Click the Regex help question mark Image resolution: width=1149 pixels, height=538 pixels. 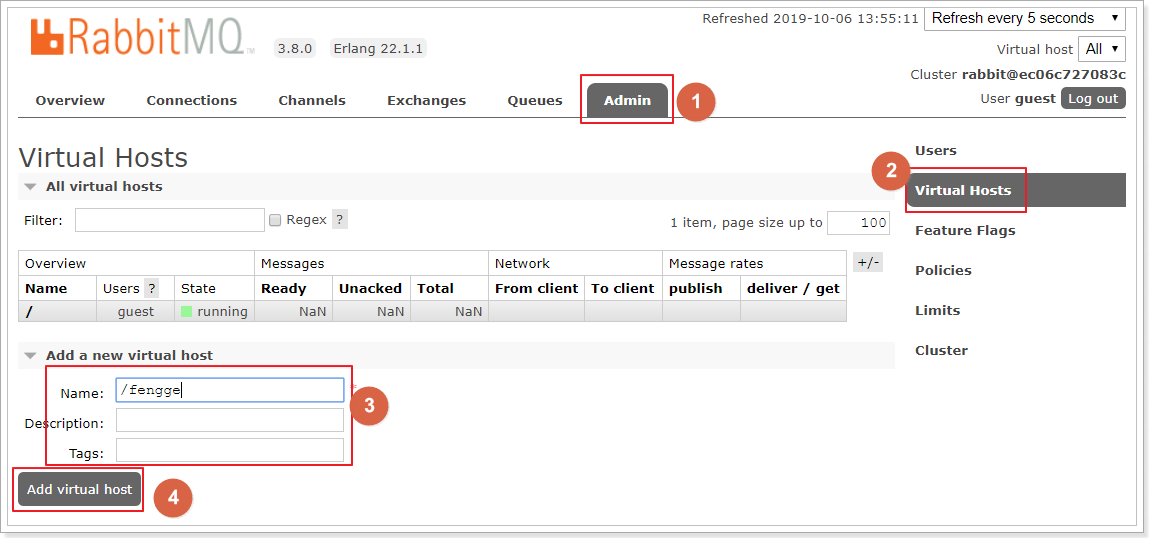(340, 219)
